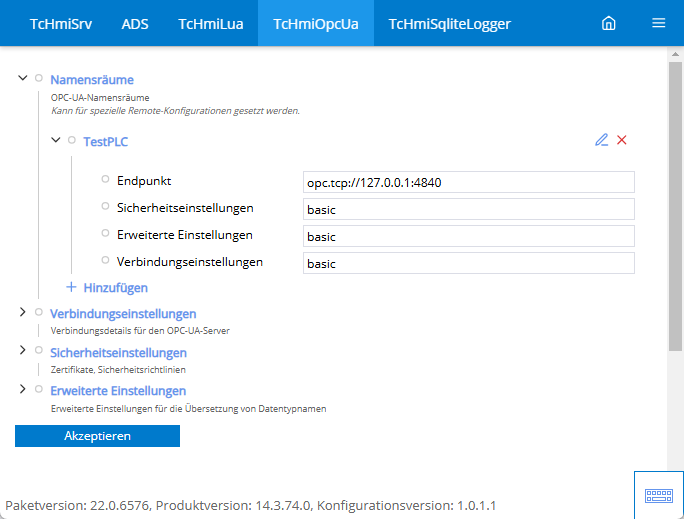
Task: Toggle the circle marker beside TestPLC
Action: [x=72, y=140]
